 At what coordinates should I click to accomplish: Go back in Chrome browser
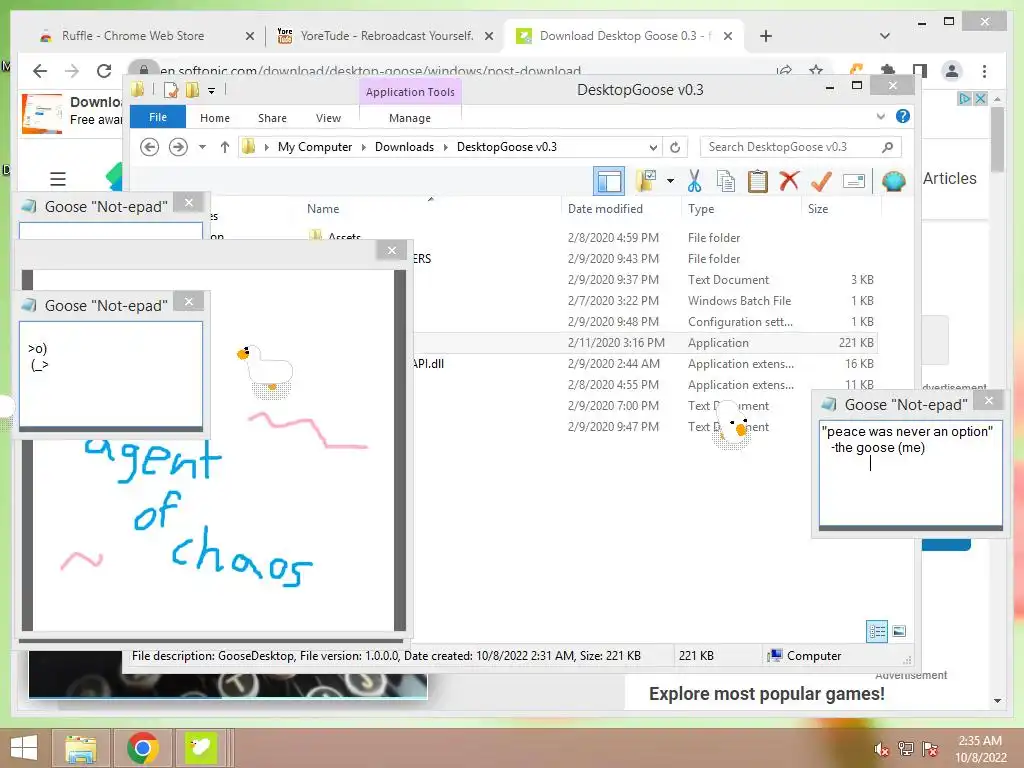click(x=40, y=71)
